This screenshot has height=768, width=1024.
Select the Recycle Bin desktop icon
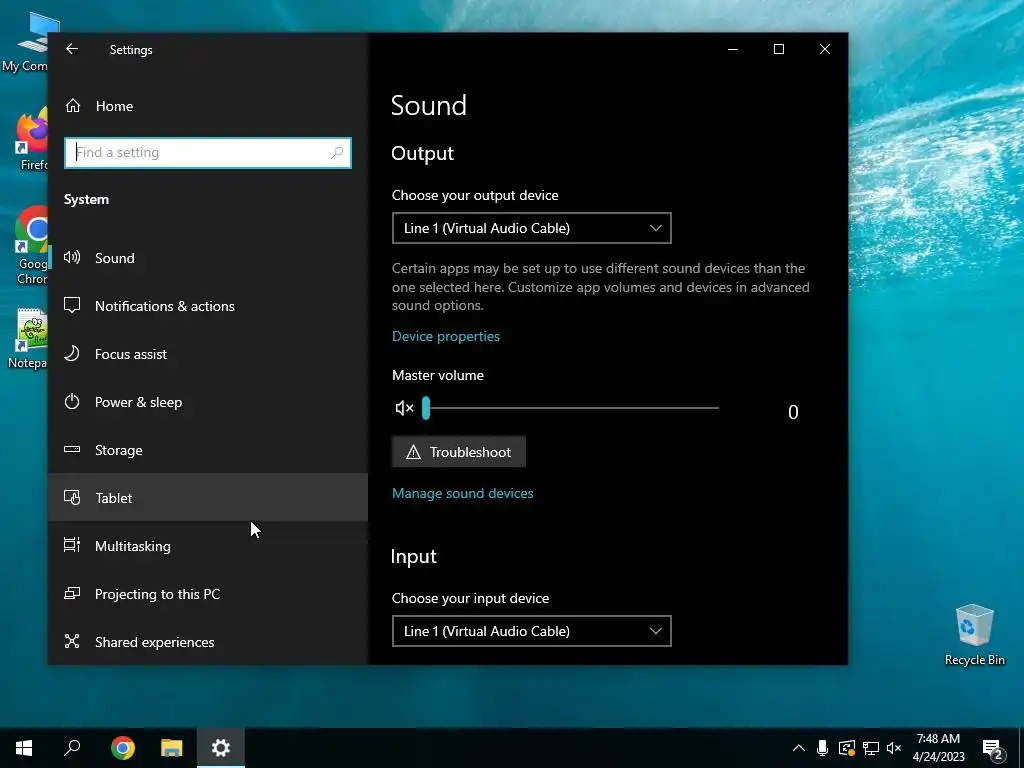pyautogui.click(x=974, y=635)
